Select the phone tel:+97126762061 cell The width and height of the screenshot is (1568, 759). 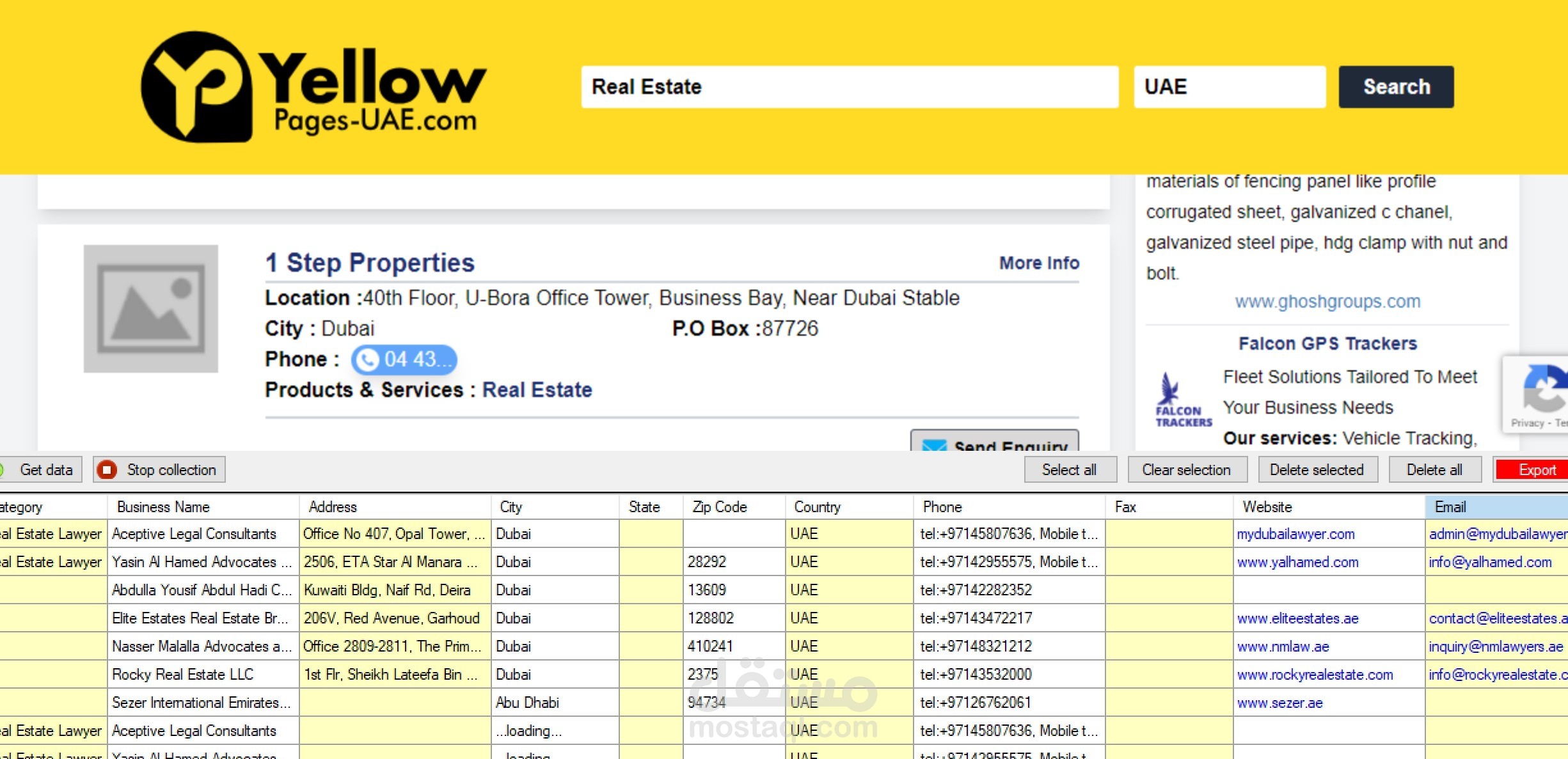click(x=1010, y=703)
